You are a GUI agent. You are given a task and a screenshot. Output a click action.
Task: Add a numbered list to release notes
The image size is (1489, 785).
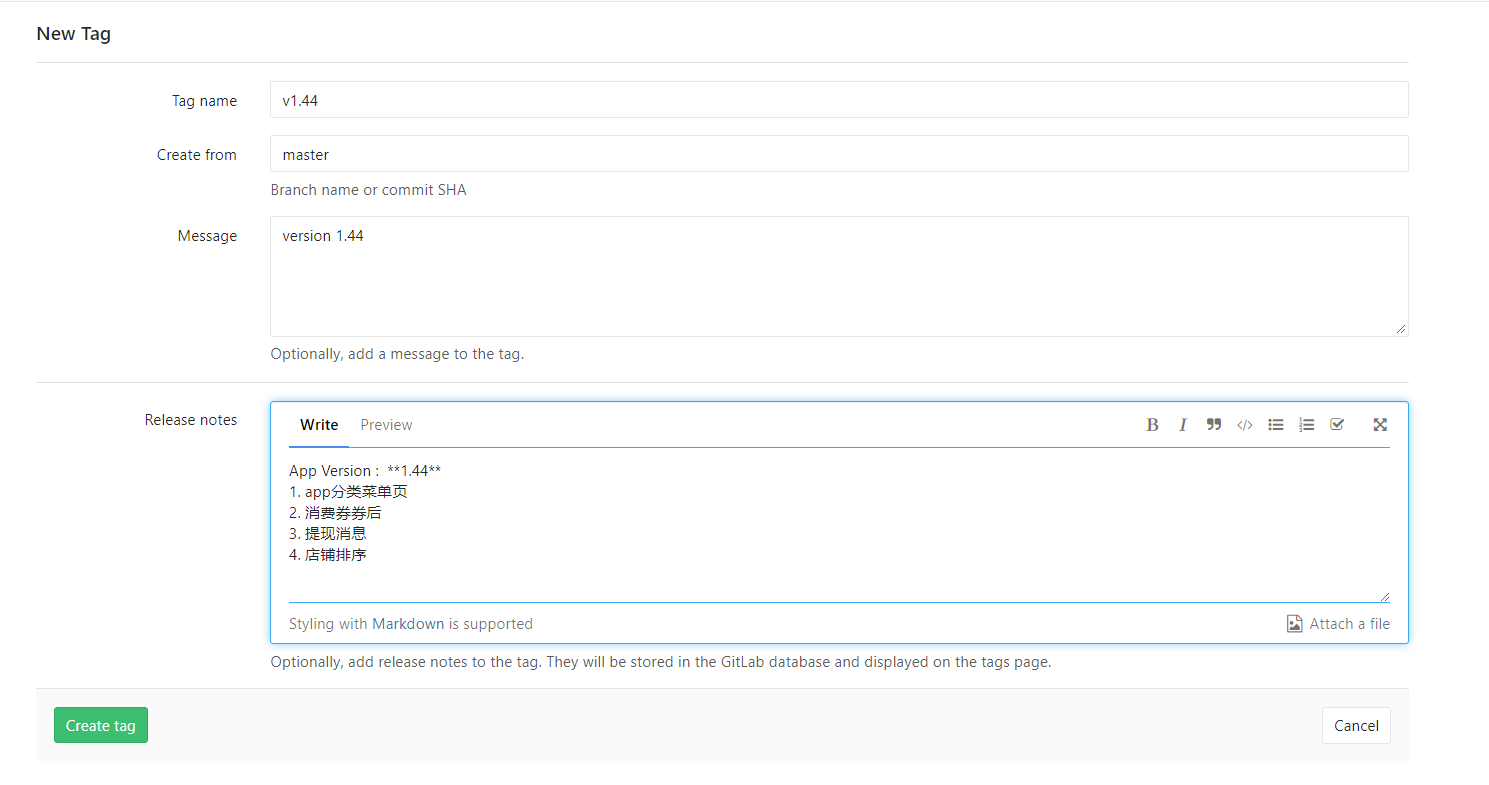(x=1307, y=425)
